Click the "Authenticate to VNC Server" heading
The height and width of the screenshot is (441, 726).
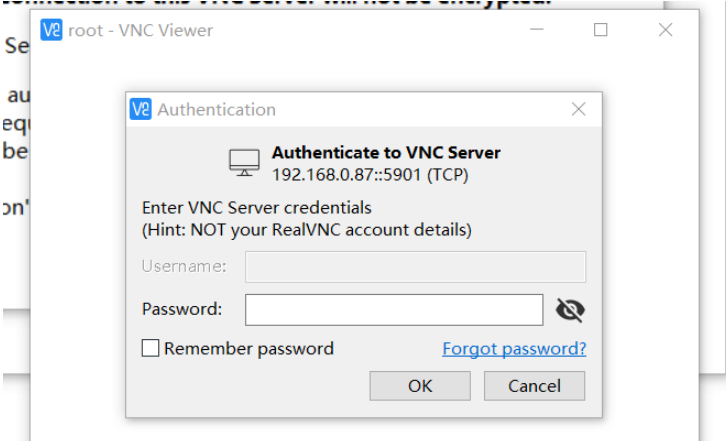click(x=386, y=153)
